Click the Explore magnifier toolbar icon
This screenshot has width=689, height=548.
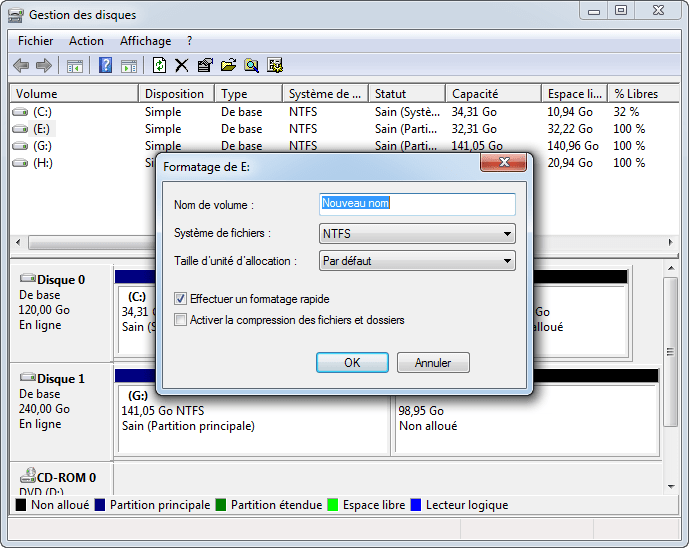coord(251,66)
